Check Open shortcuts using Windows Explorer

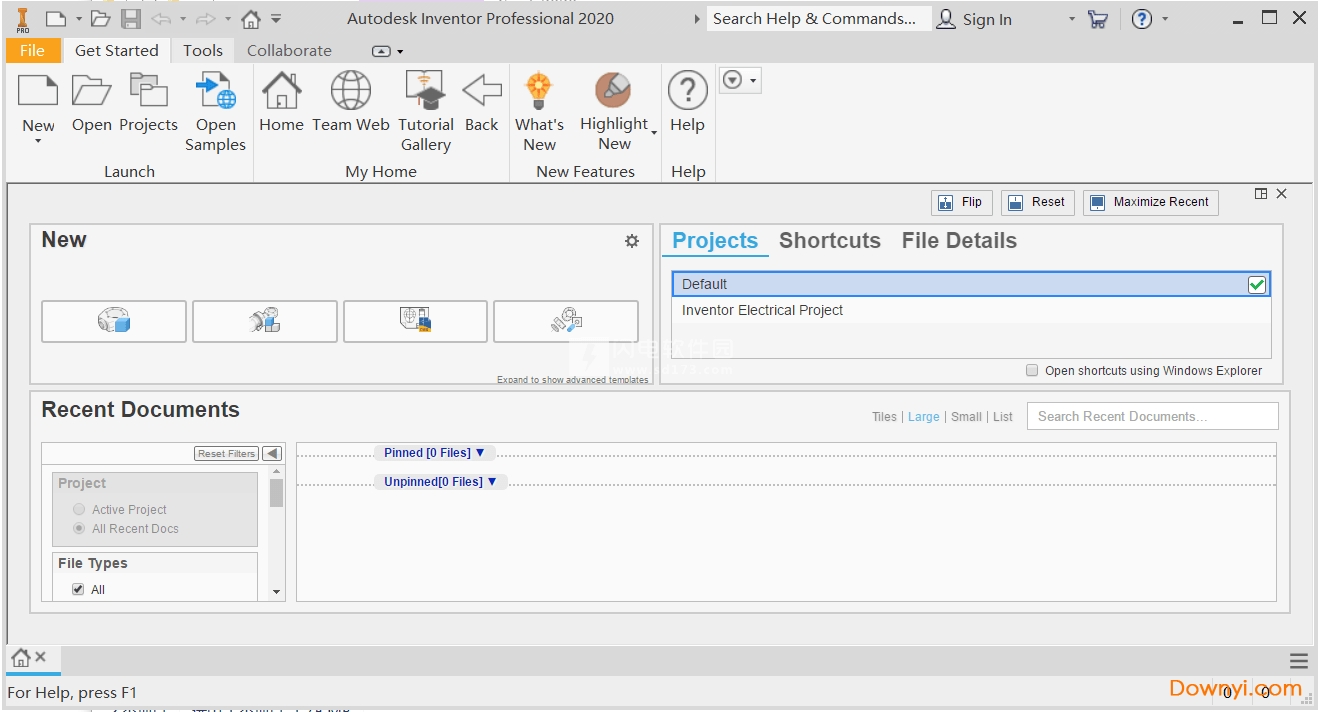1031,370
